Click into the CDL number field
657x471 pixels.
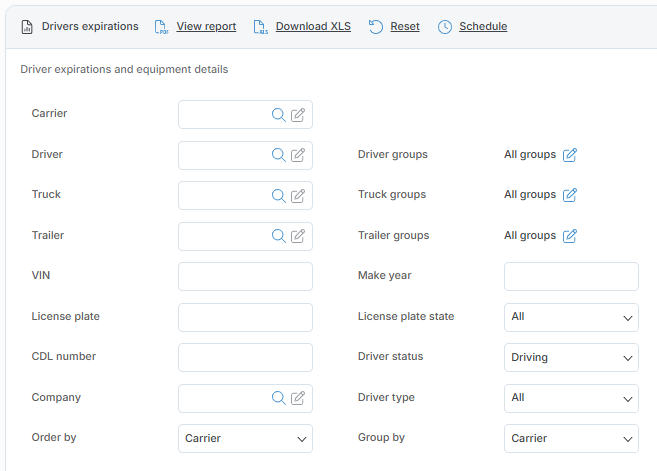[x=245, y=357]
